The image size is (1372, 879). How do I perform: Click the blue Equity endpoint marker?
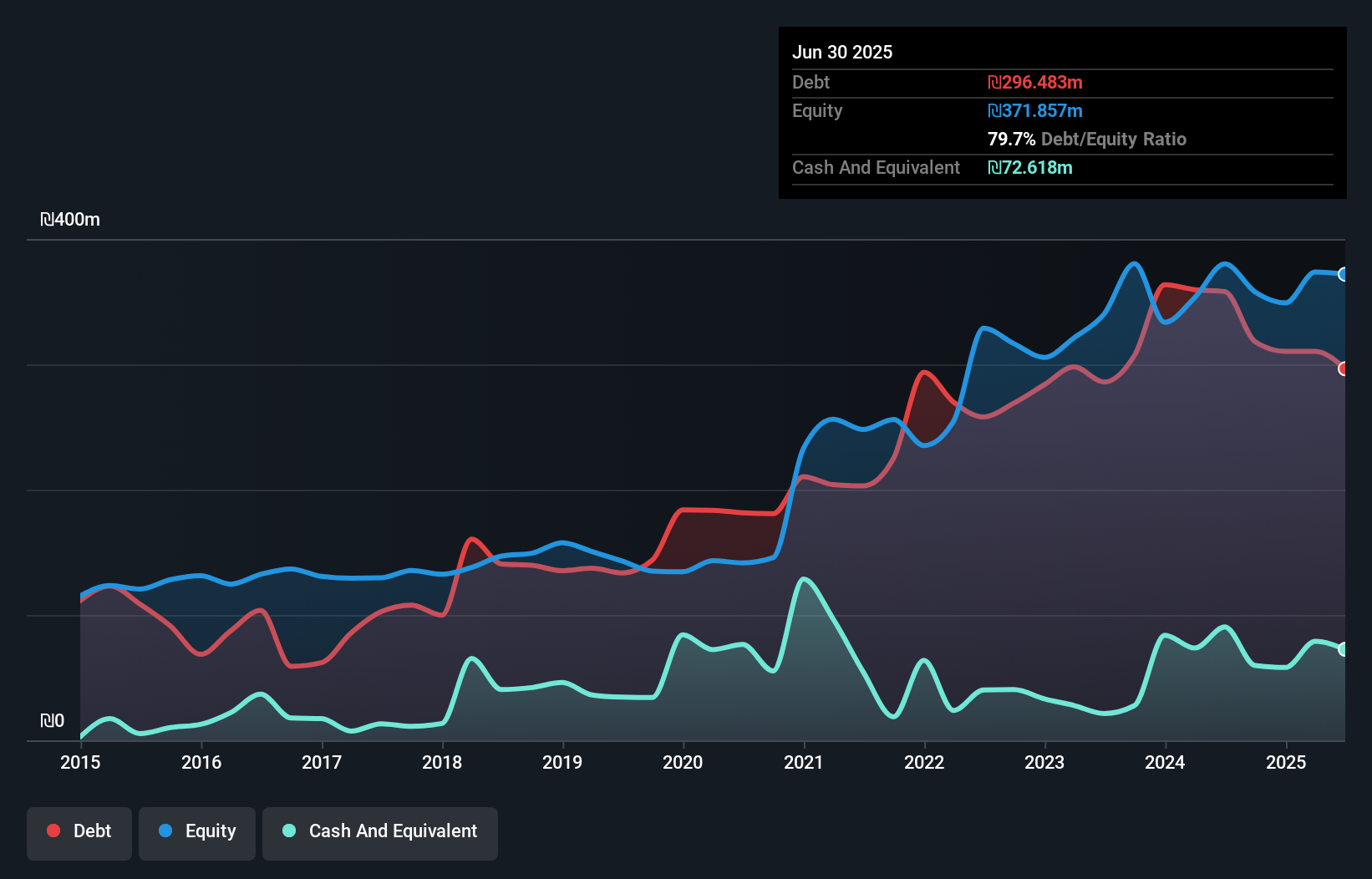coord(1344,274)
